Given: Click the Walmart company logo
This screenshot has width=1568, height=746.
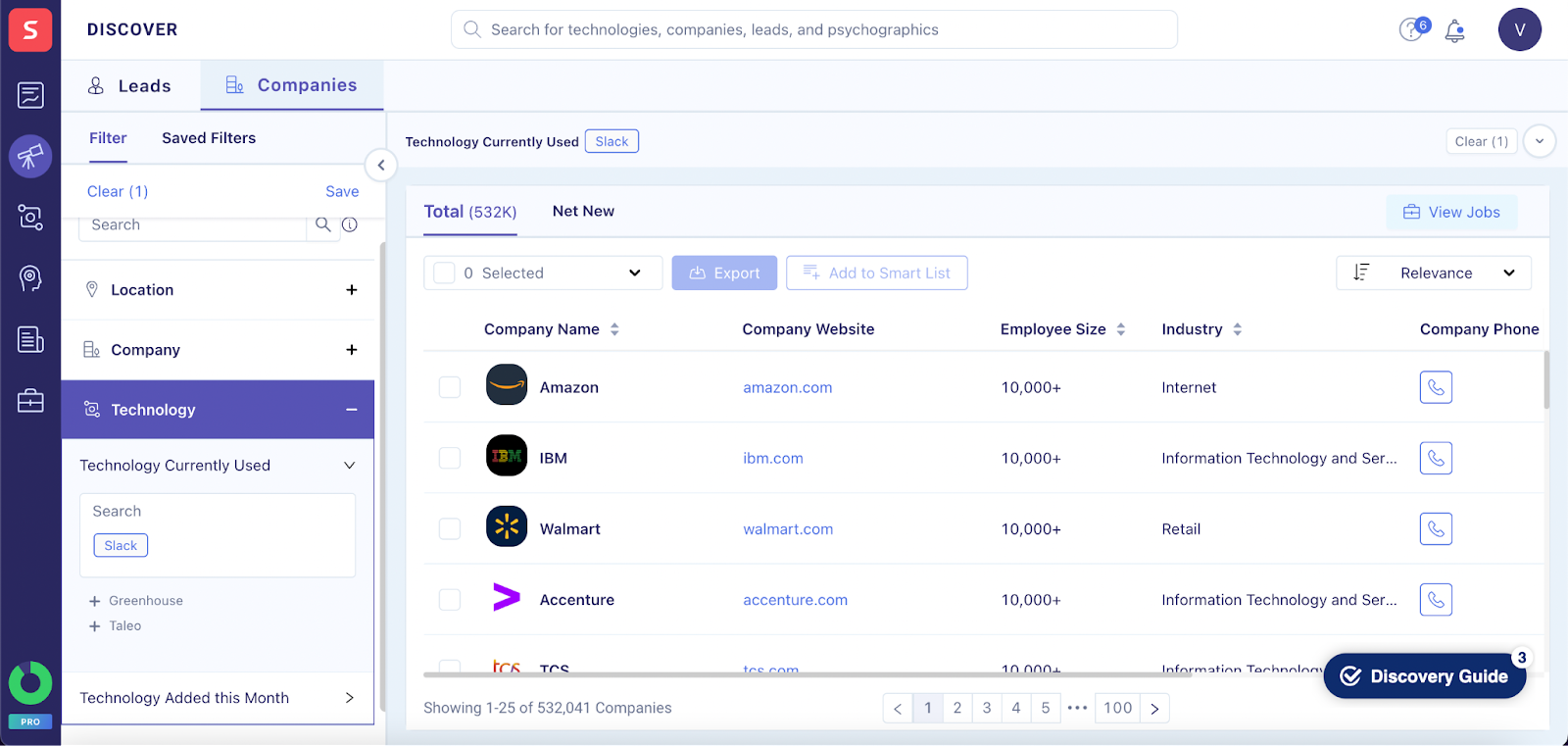Looking at the screenshot, I should (507, 526).
